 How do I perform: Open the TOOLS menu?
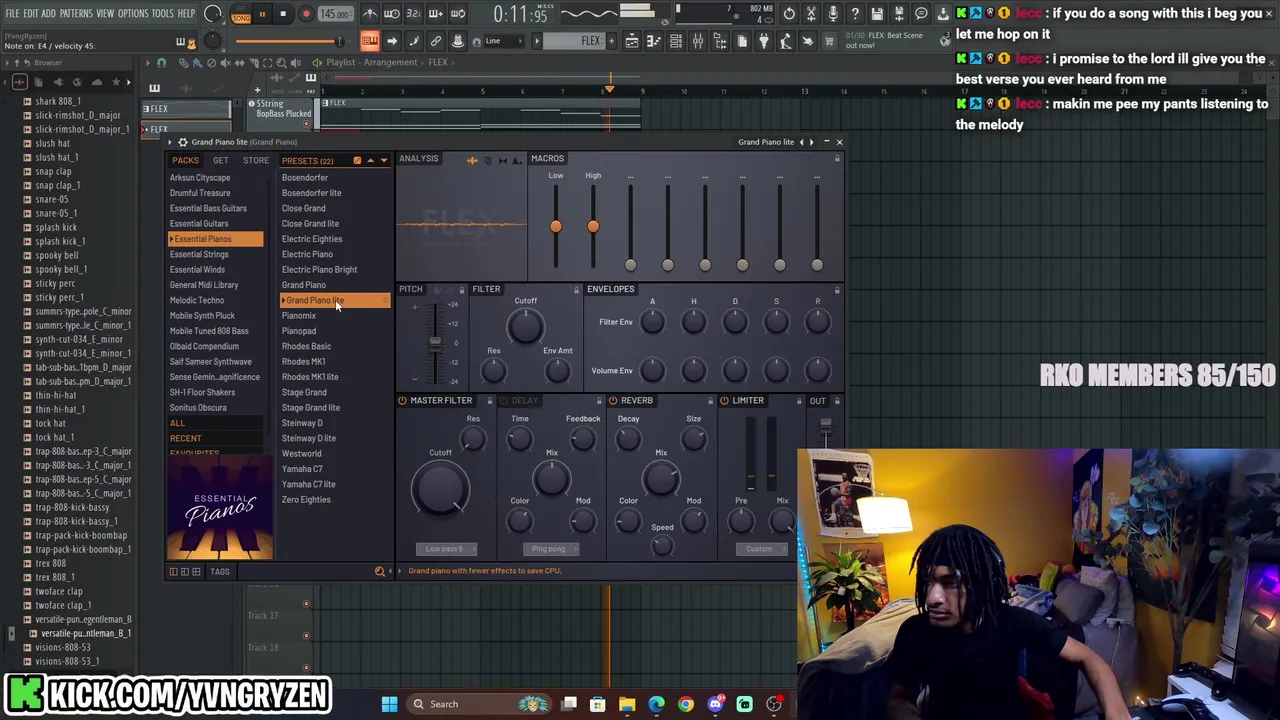click(163, 14)
